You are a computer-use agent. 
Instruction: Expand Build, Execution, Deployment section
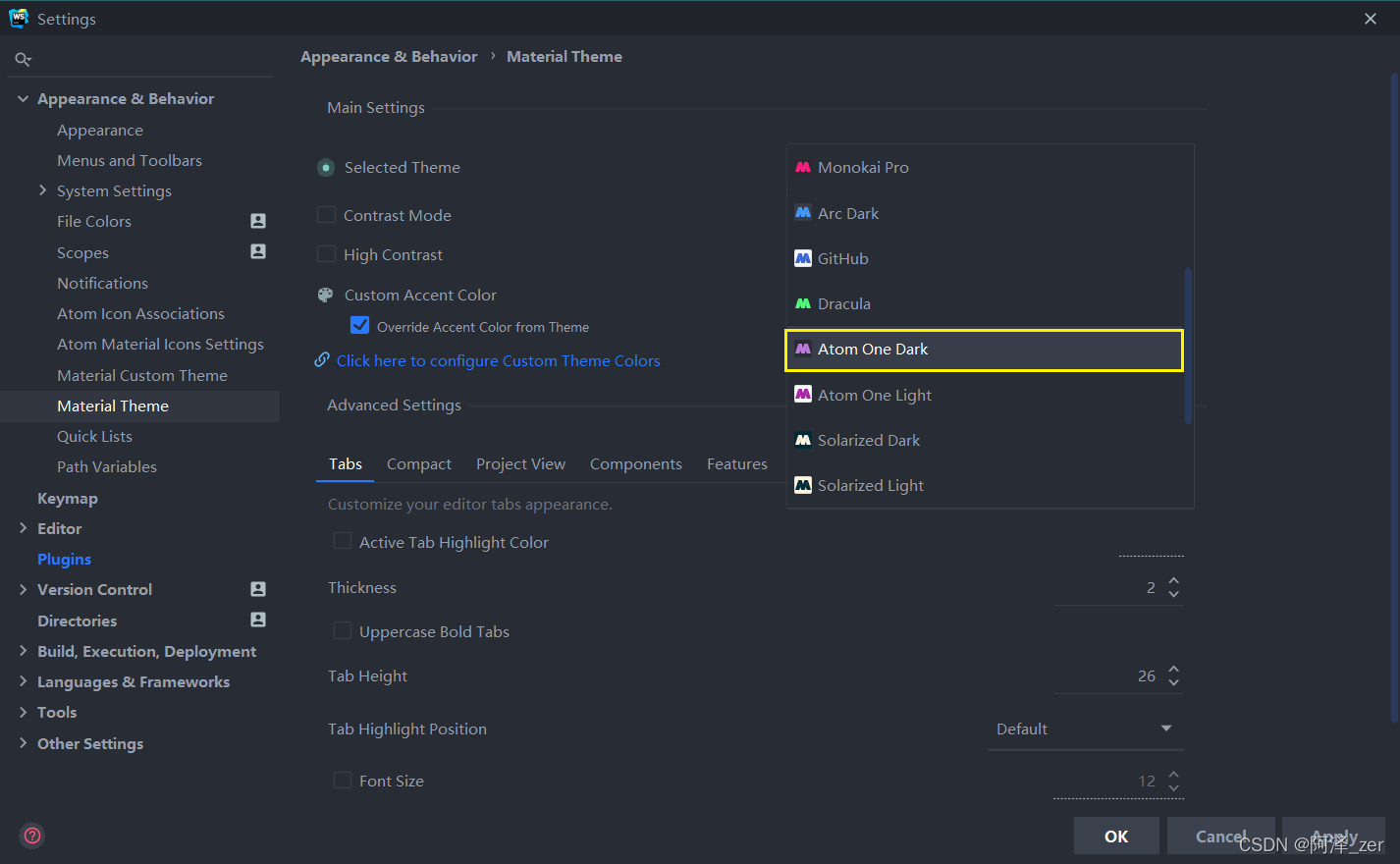pyautogui.click(x=23, y=651)
